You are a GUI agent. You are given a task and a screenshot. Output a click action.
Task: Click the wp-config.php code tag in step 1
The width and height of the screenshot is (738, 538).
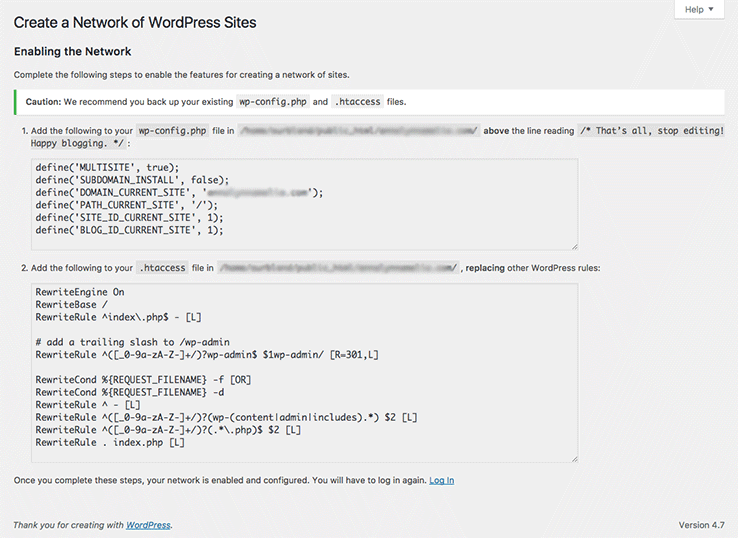coord(172,130)
